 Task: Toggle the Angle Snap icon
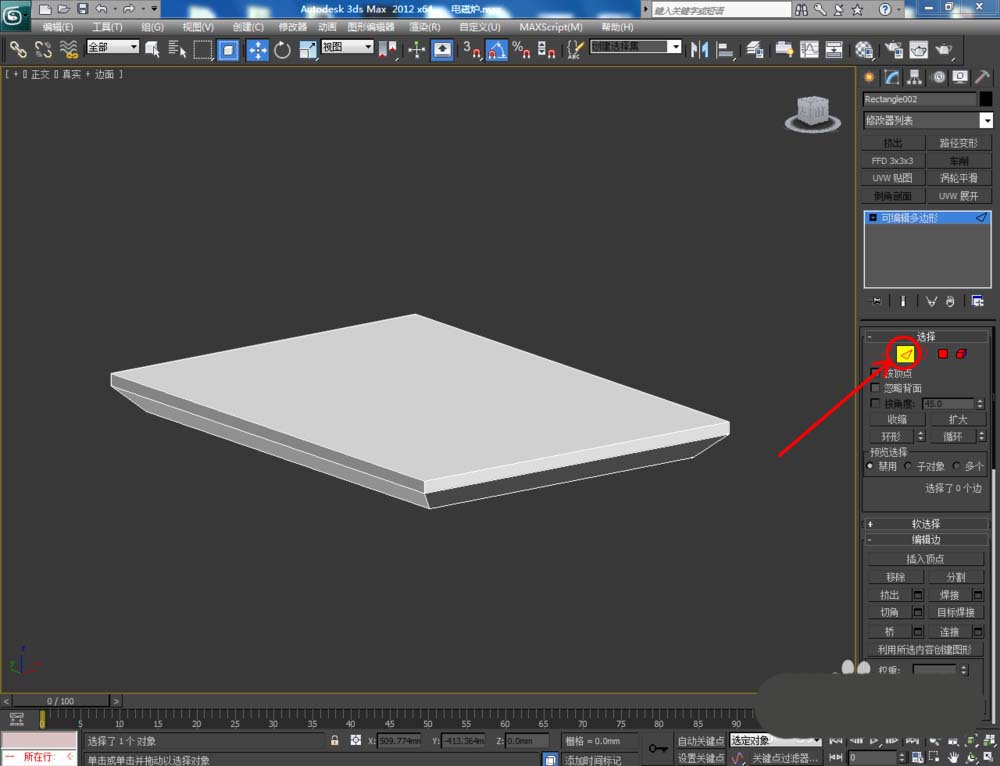coord(496,50)
